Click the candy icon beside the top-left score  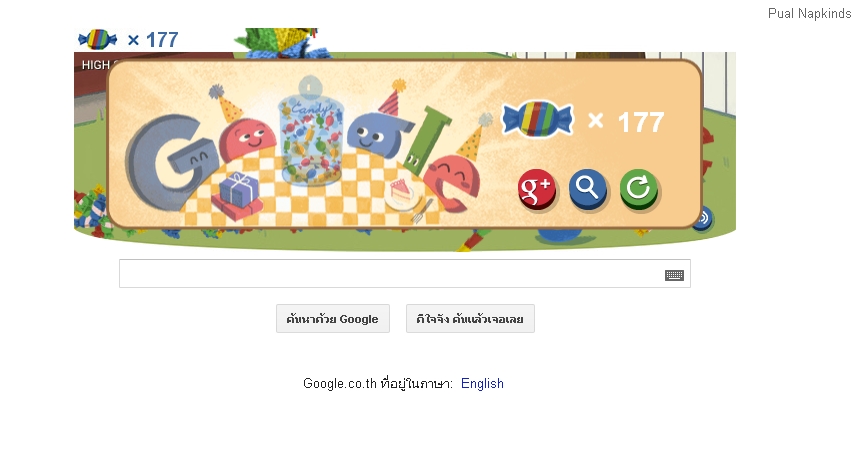coord(98,39)
